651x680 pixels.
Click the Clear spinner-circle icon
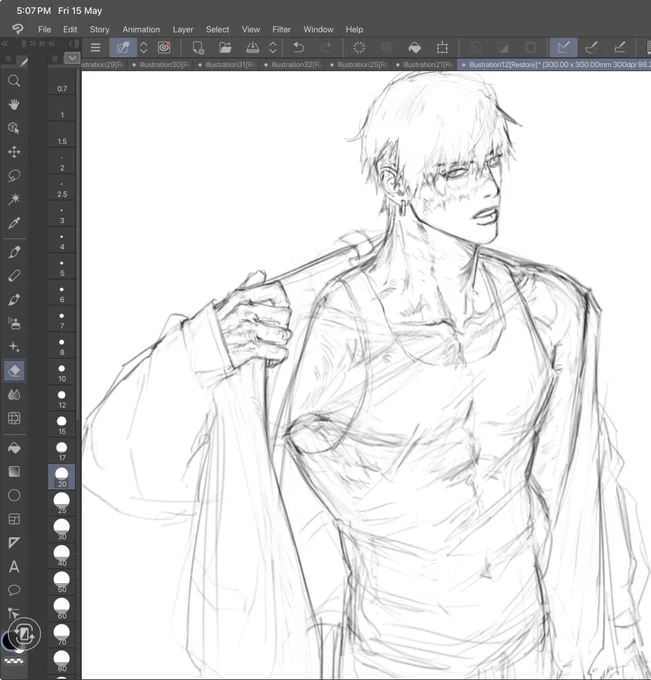359,47
